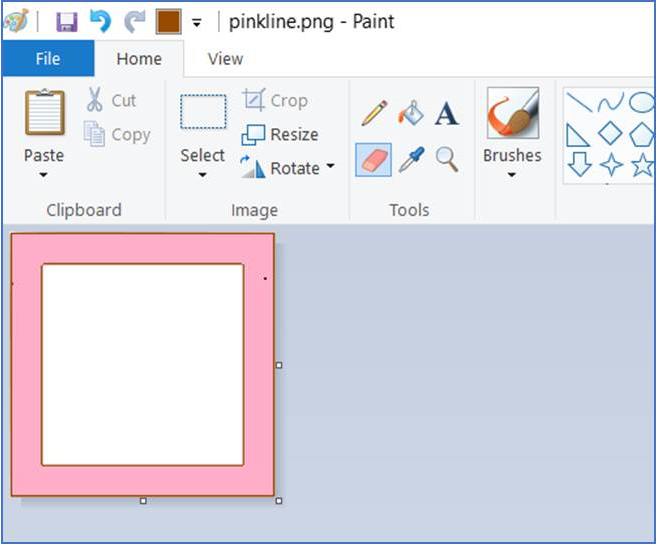Select the Color picker eyedropper tool
Image resolution: width=657 pixels, height=545 pixels.
pos(411,159)
